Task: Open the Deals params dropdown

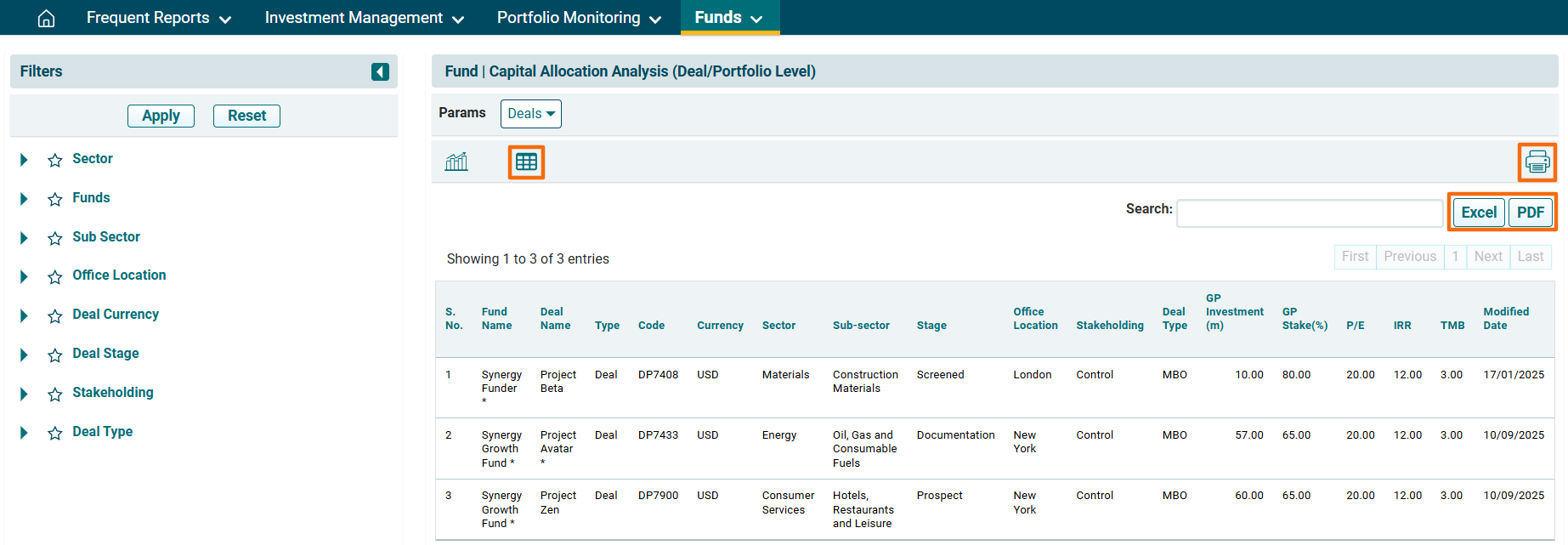Action: pyautogui.click(x=530, y=114)
